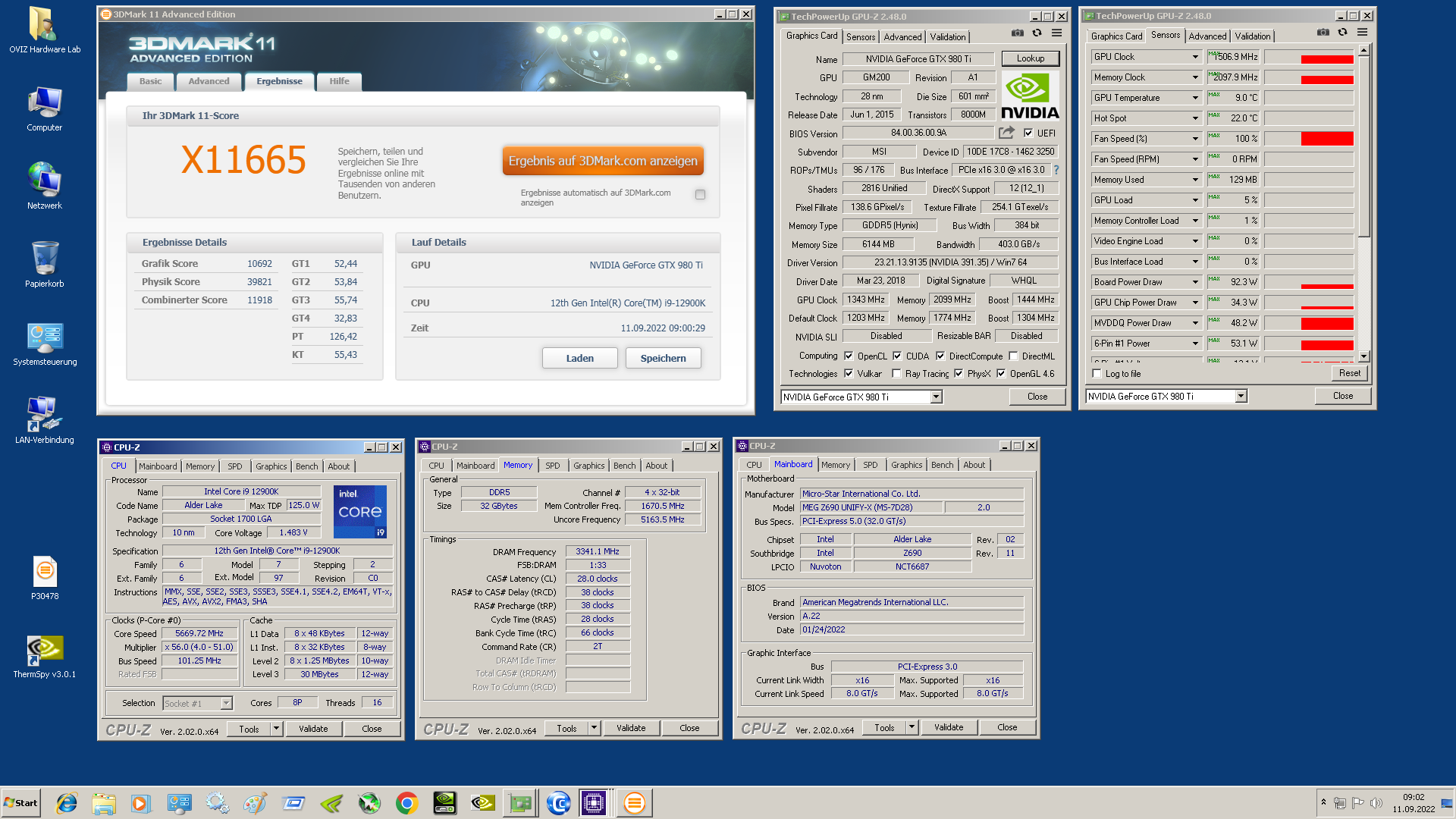Toggle the DirectML checkbox
The image size is (1456, 819).
(x=1013, y=356)
